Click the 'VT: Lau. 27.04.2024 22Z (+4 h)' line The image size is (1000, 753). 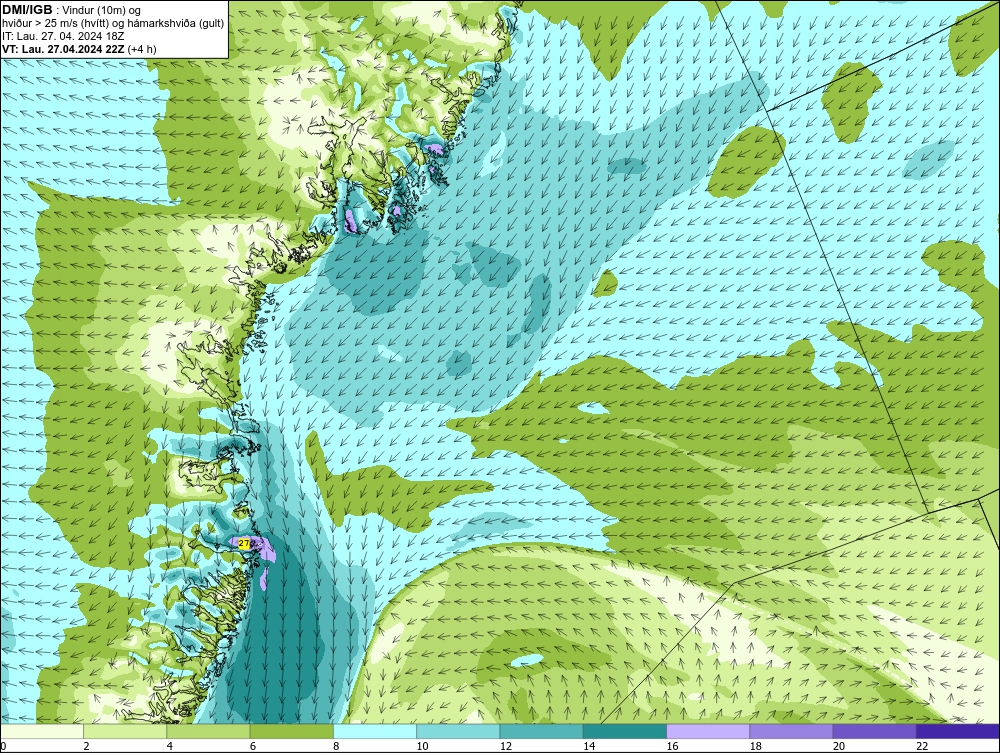pyautogui.click(x=79, y=49)
